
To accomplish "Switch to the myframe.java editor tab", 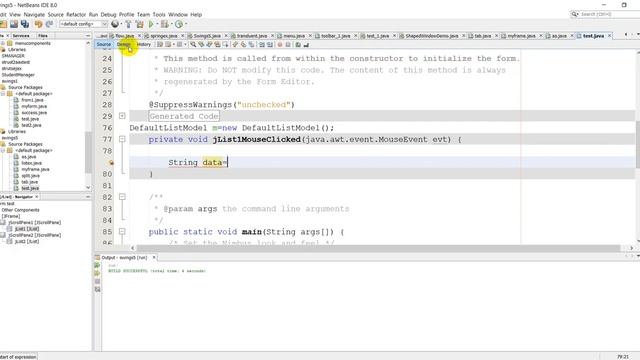I will (x=521, y=36).
